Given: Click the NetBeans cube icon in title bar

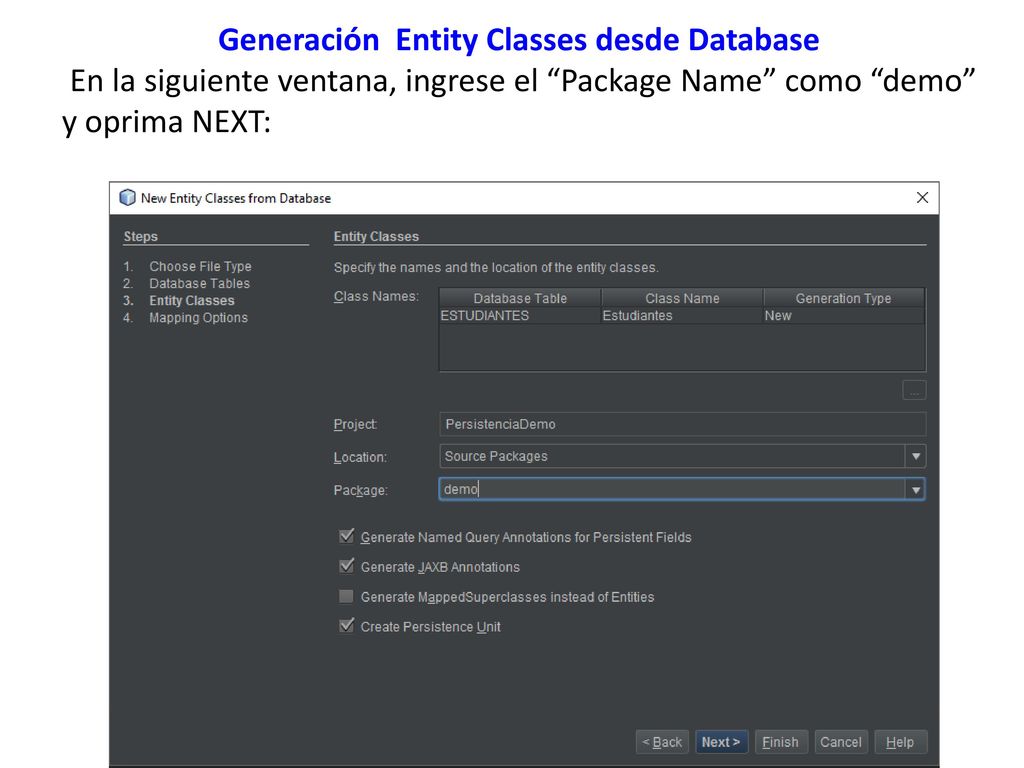Looking at the screenshot, I should (127, 197).
